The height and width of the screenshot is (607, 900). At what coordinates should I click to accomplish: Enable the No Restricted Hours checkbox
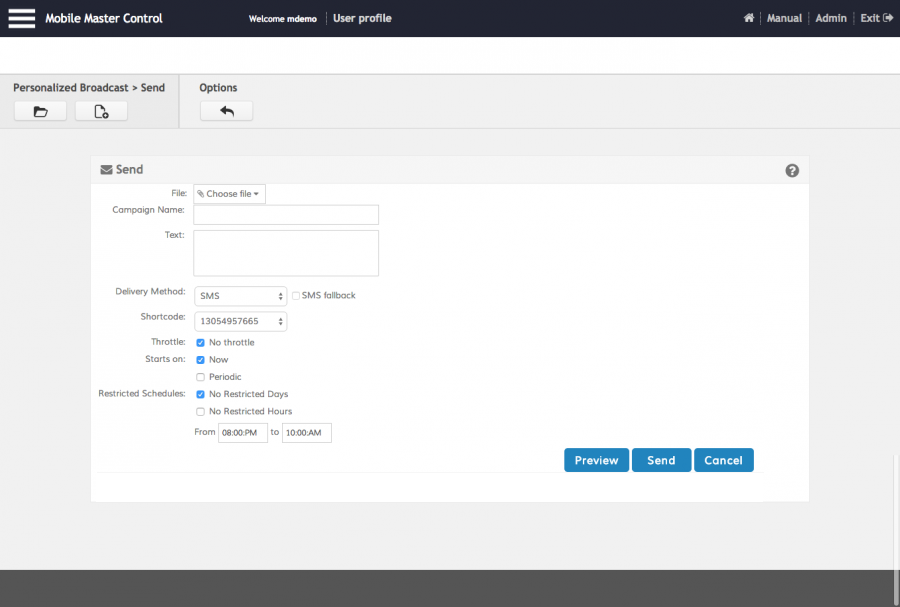coord(201,411)
